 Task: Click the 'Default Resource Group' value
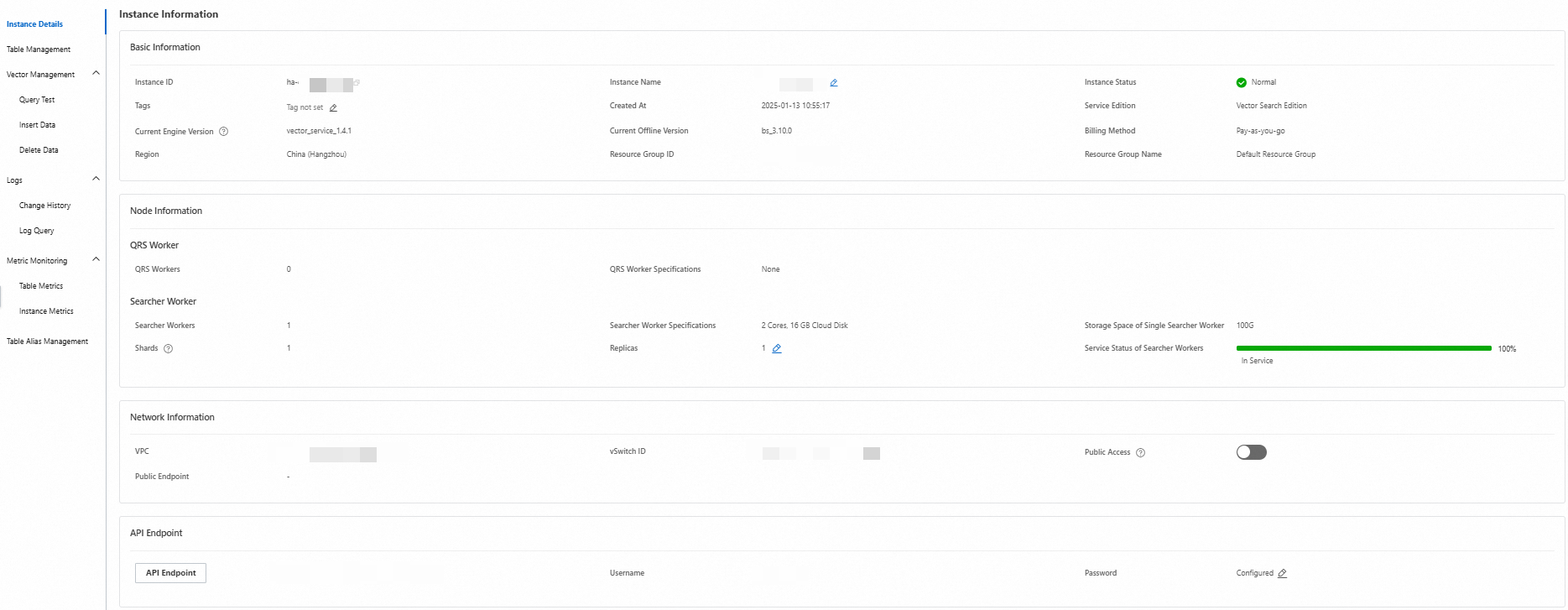coord(1275,154)
